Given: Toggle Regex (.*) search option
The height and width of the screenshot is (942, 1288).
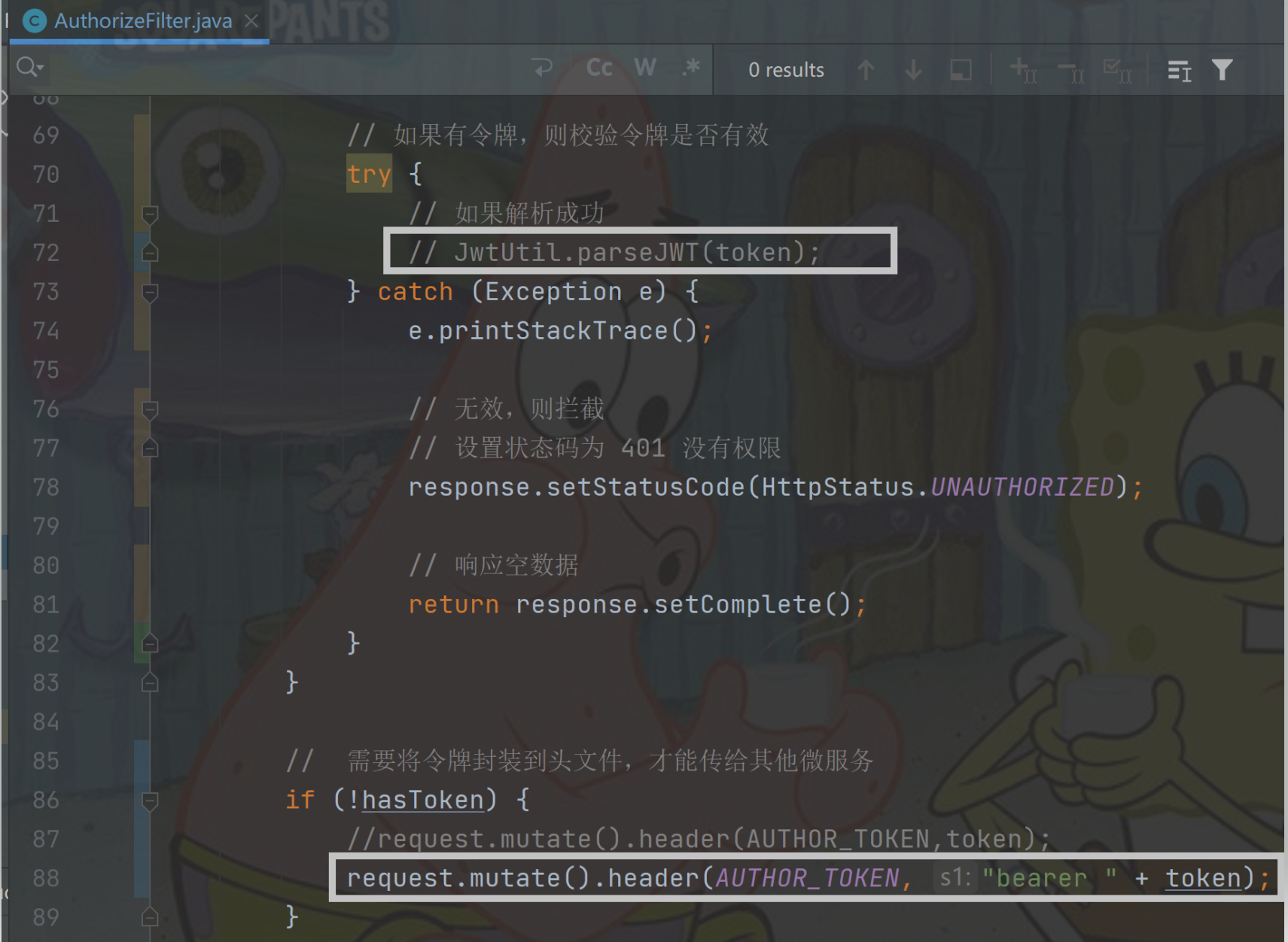Looking at the screenshot, I should coord(691,68).
